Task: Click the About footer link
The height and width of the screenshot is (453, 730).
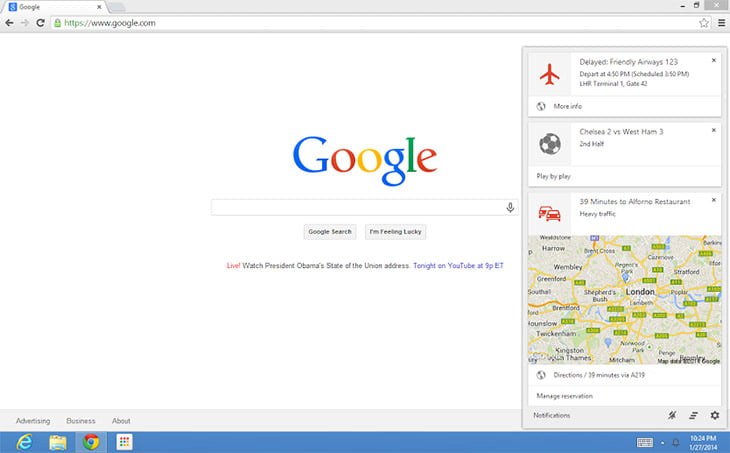Action: (x=121, y=421)
